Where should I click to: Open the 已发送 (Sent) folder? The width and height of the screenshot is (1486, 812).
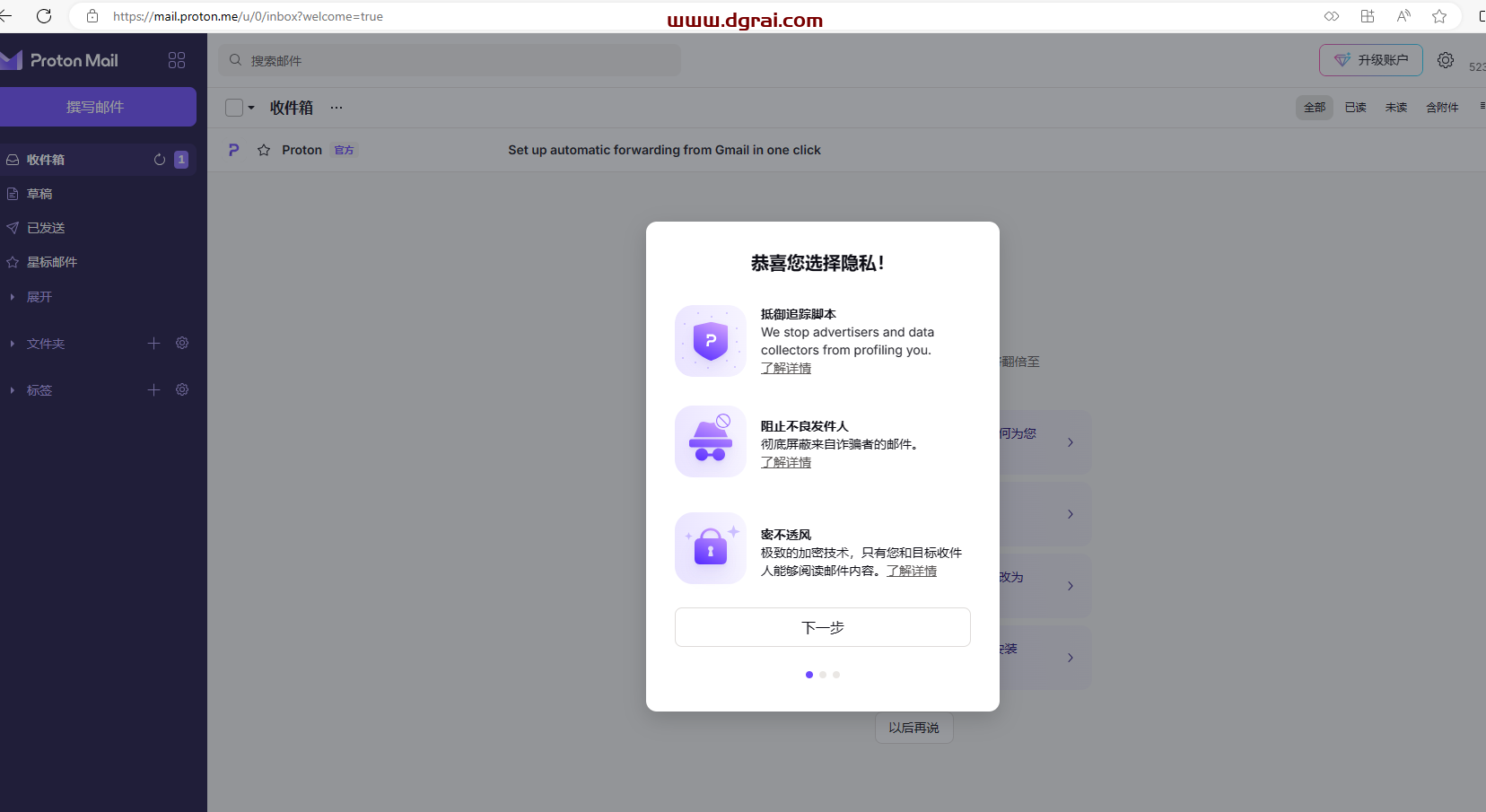tap(45, 227)
